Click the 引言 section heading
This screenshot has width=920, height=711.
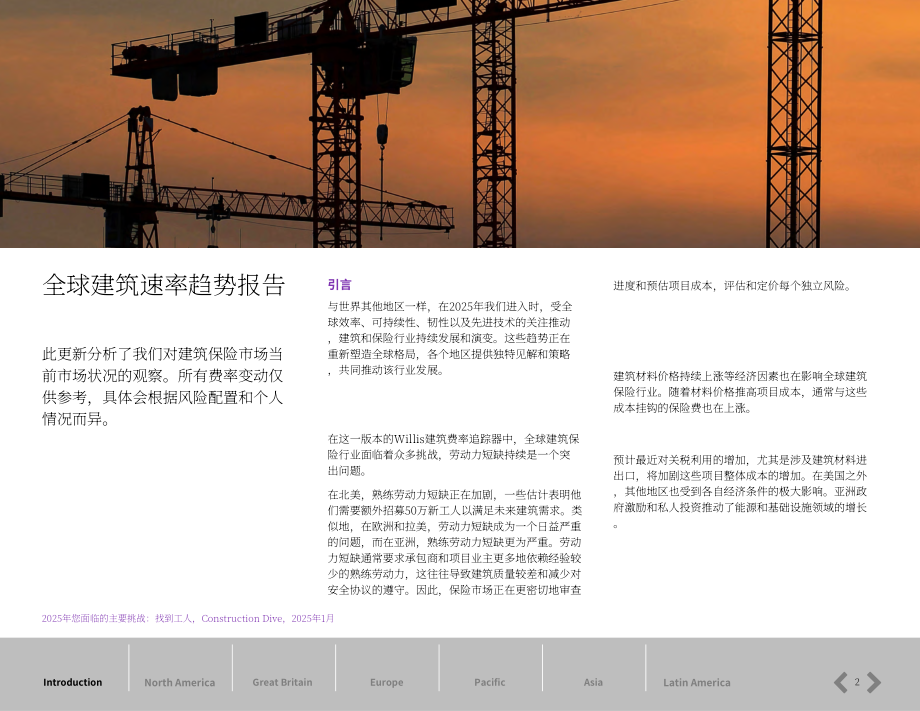(340, 285)
